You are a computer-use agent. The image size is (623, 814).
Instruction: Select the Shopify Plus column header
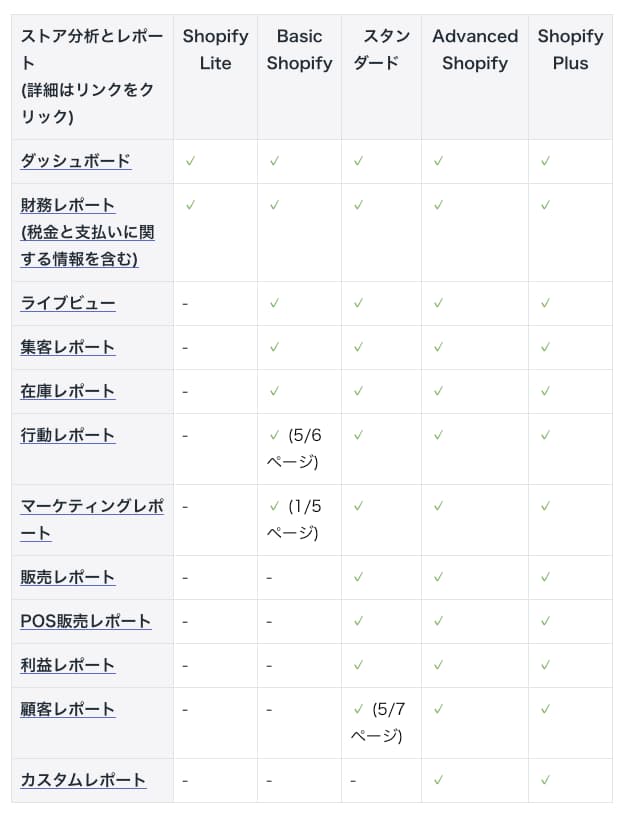[570, 49]
